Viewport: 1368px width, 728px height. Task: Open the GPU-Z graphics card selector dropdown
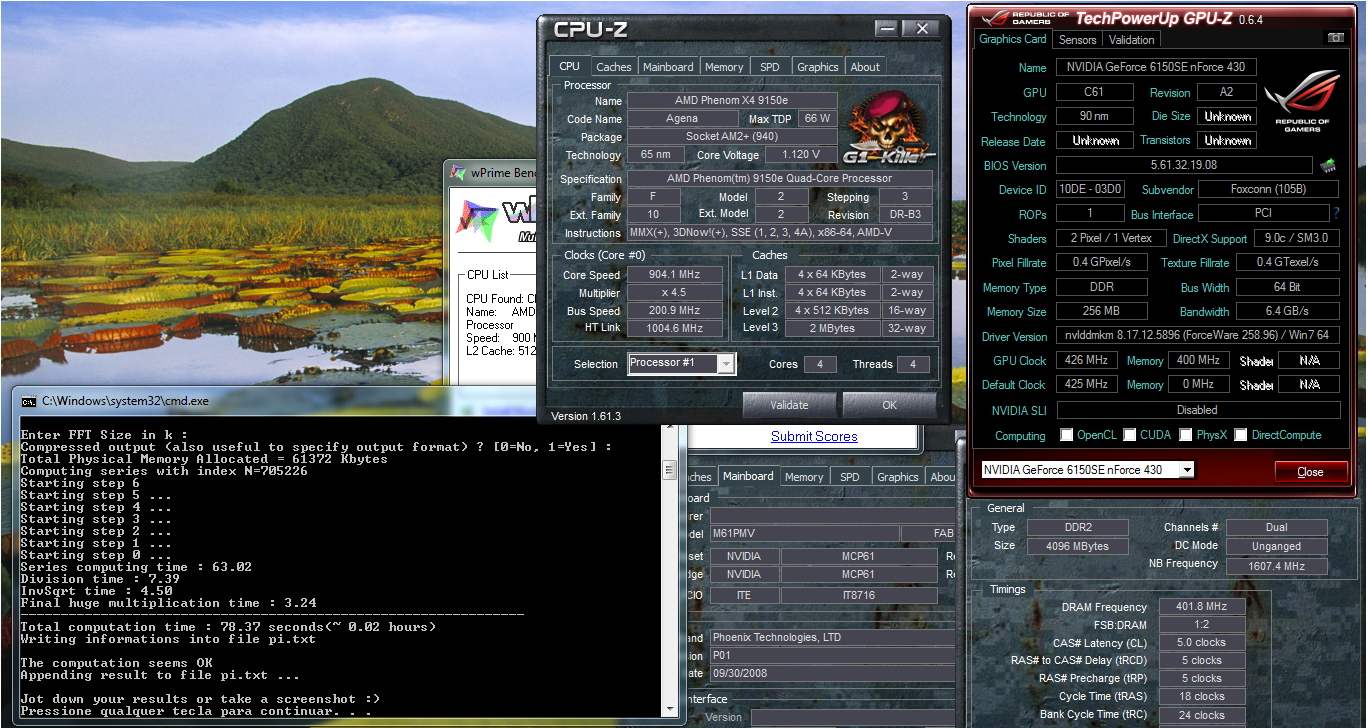(1187, 470)
